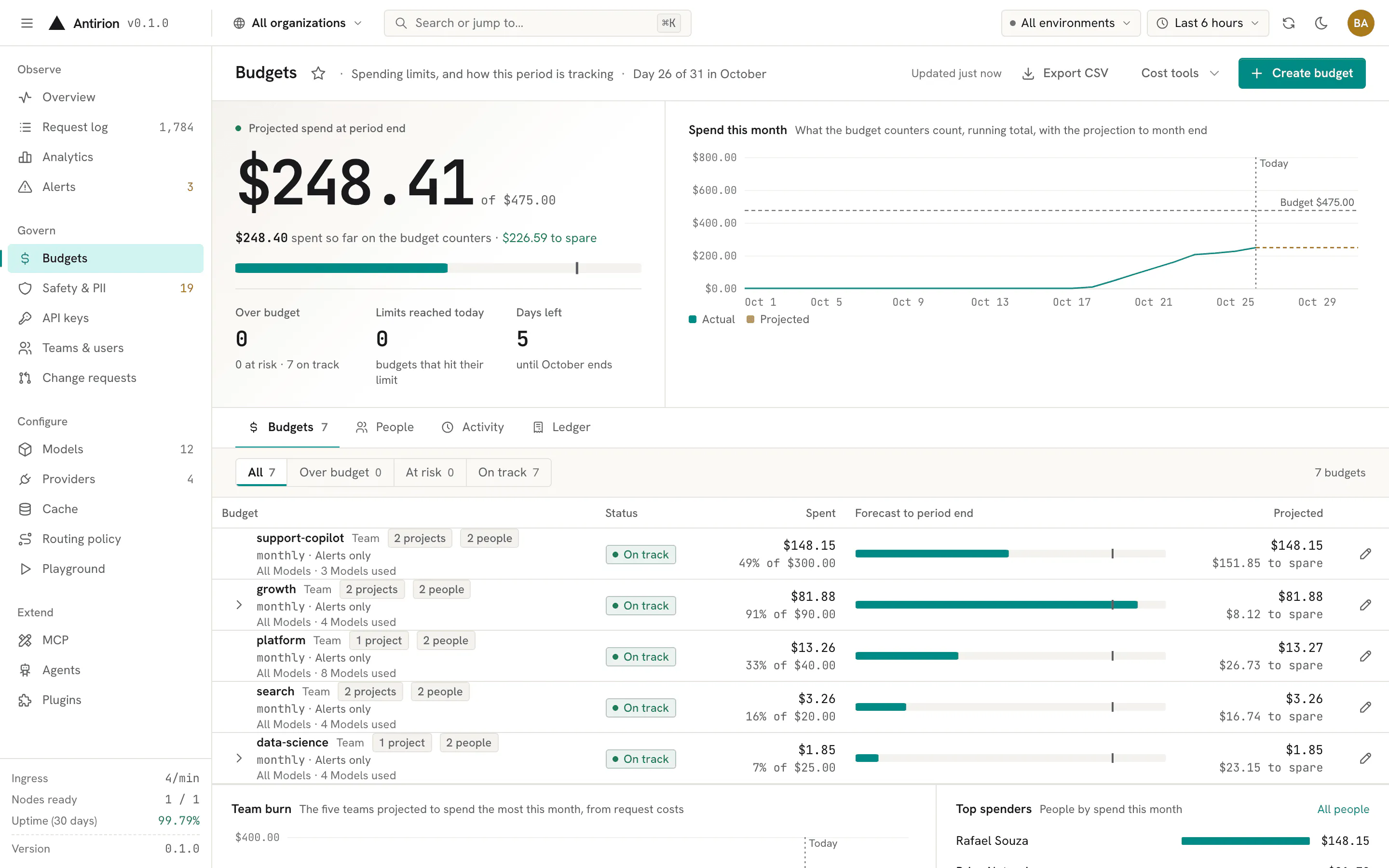The width and height of the screenshot is (1389, 868).
Task: Switch to dark mode moon icon
Action: coord(1321,23)
